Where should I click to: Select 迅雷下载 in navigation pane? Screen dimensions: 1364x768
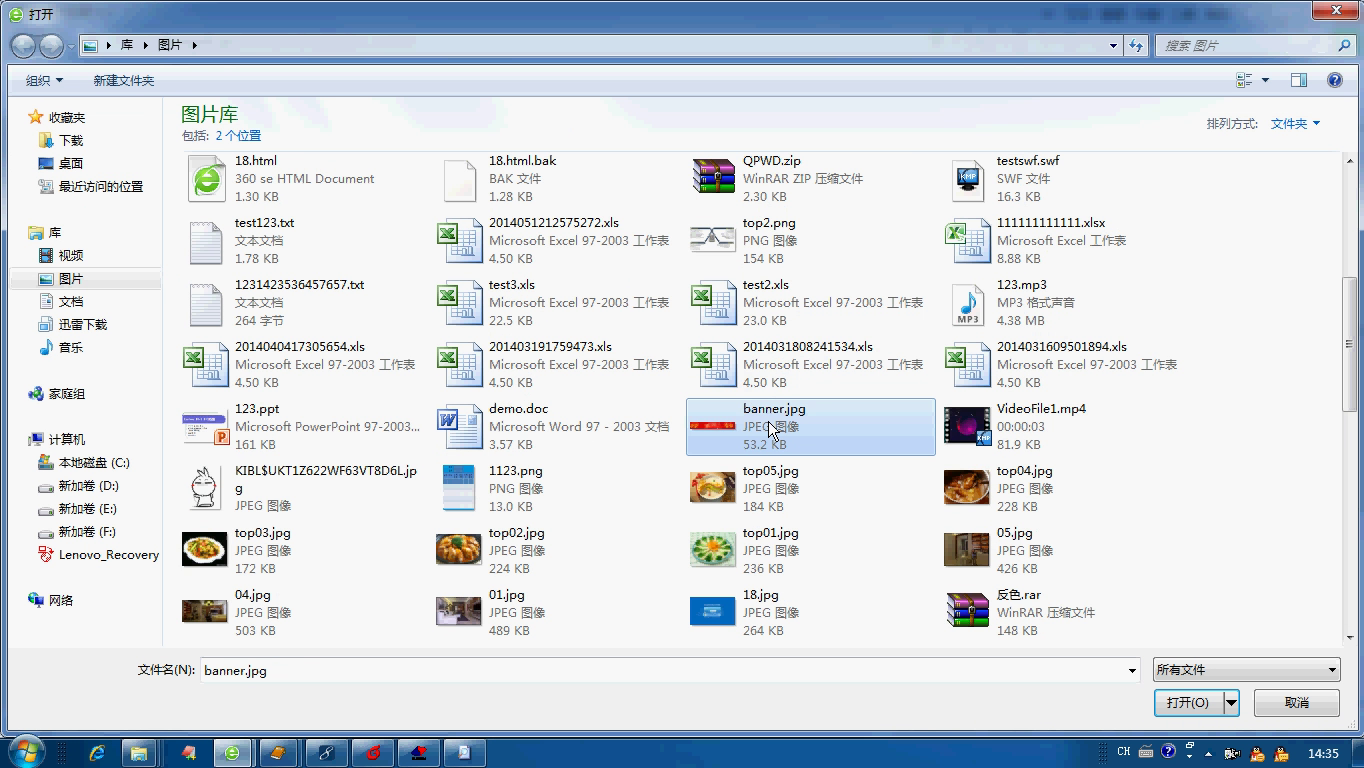(x=82, y=325)
